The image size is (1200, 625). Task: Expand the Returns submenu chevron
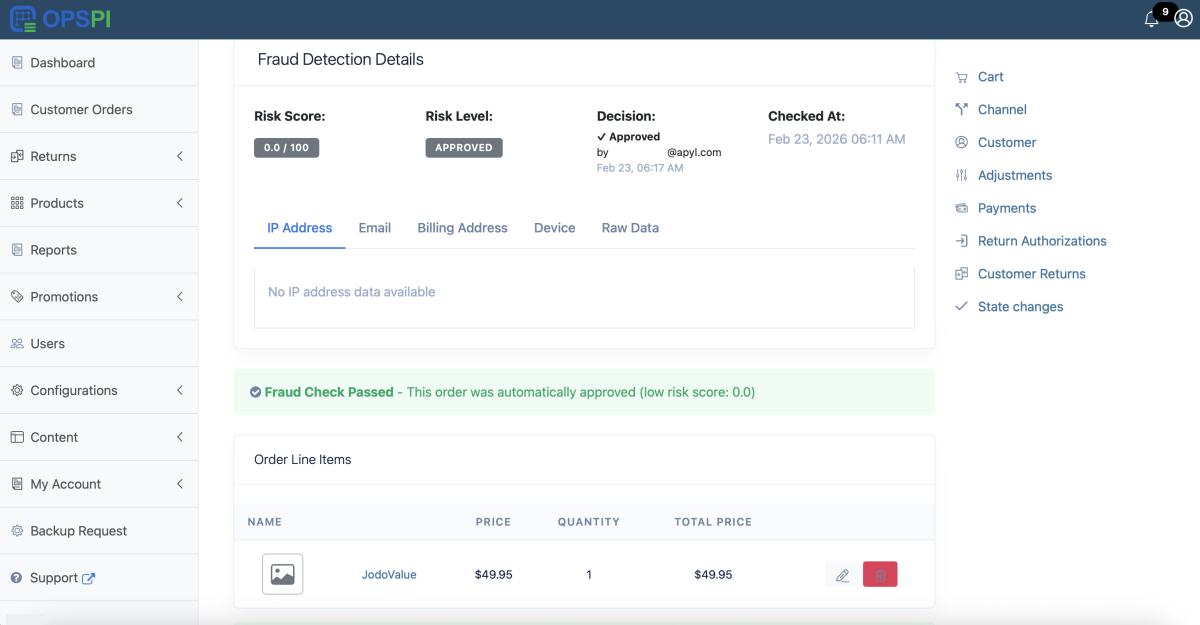click(180, 156)
